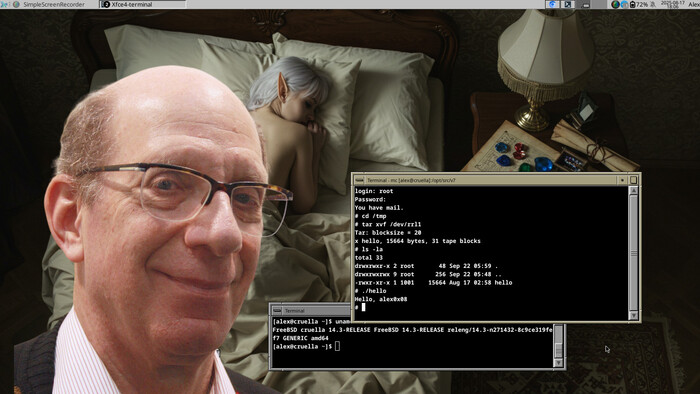Click the SimpleScreenRecorder globe icon in panel

coord(17,4)
